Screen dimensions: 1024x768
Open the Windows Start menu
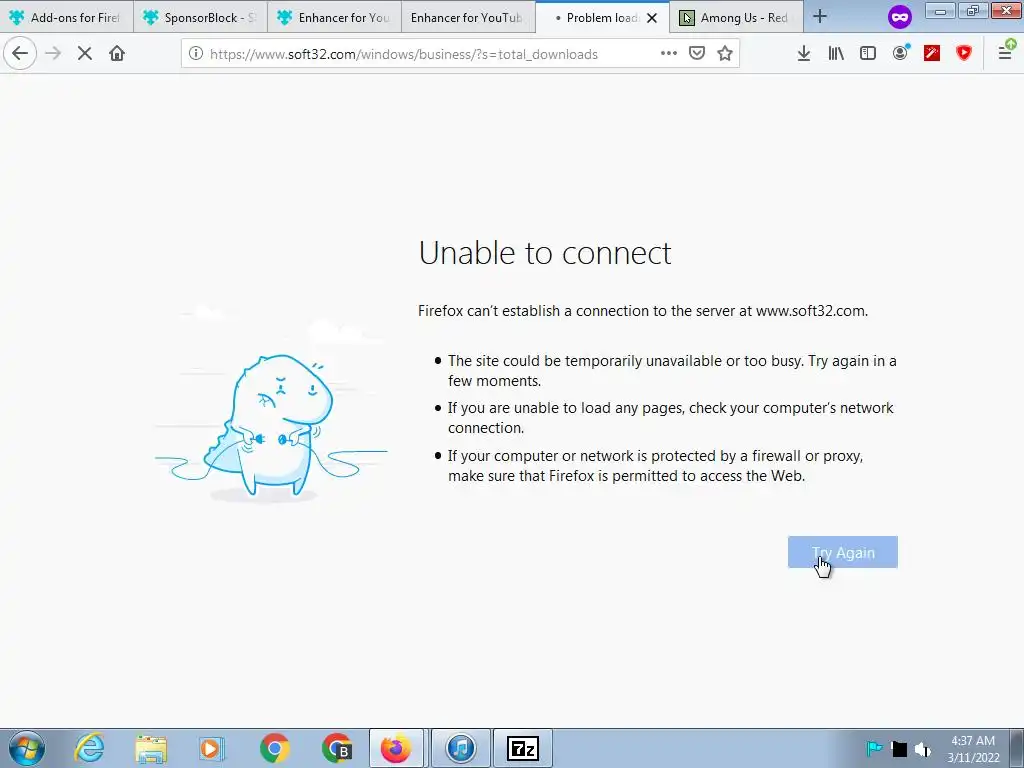coord(27,748)
